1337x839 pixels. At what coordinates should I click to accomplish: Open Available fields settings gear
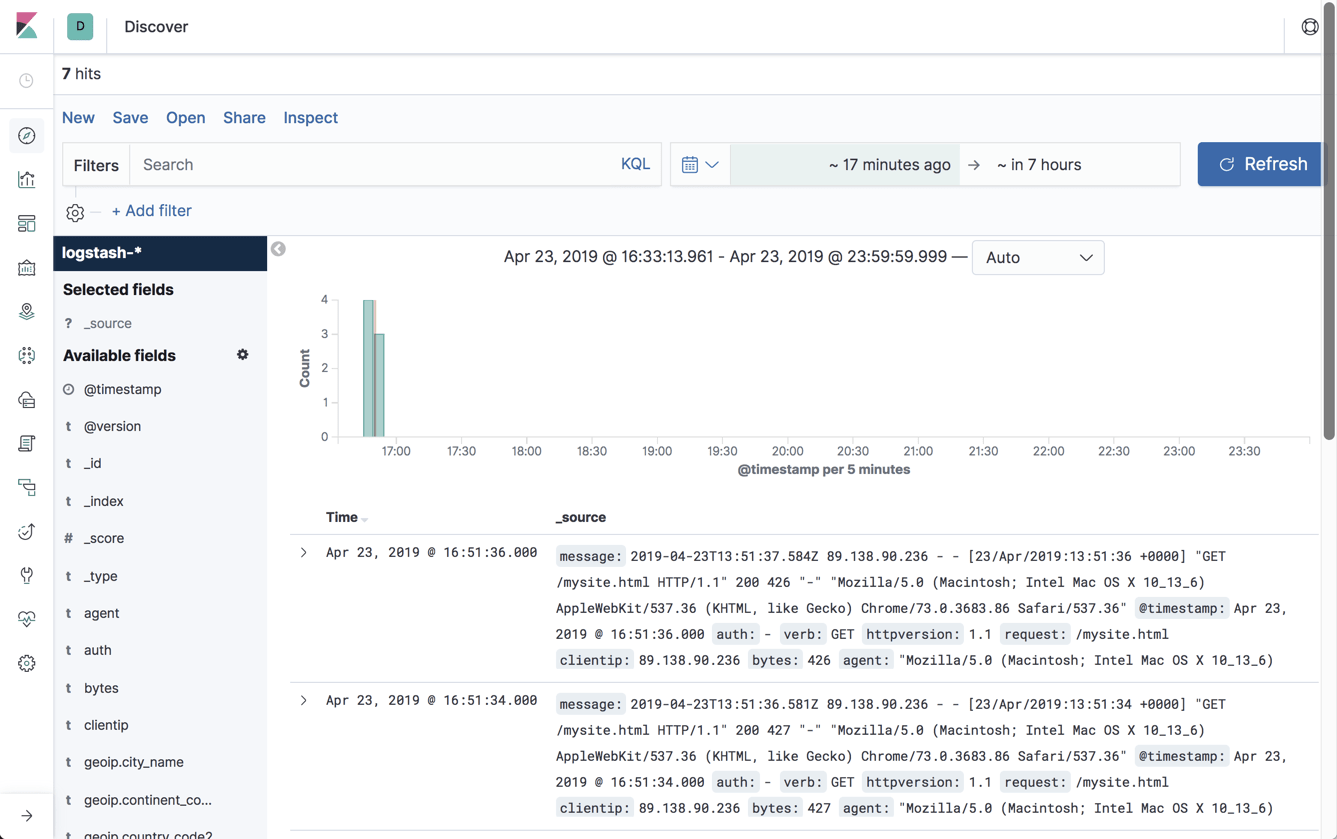(x=243, y=355)
